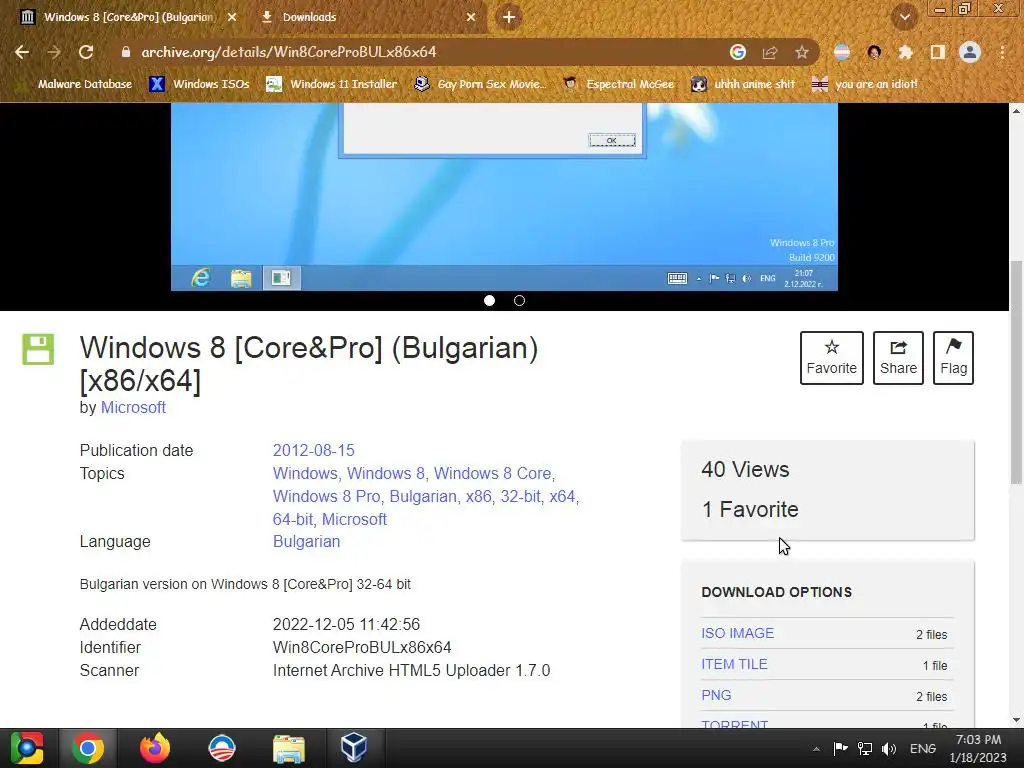Click the Flag button
Viewport: 1024px width, 768px height.
[x=953, y=358]
